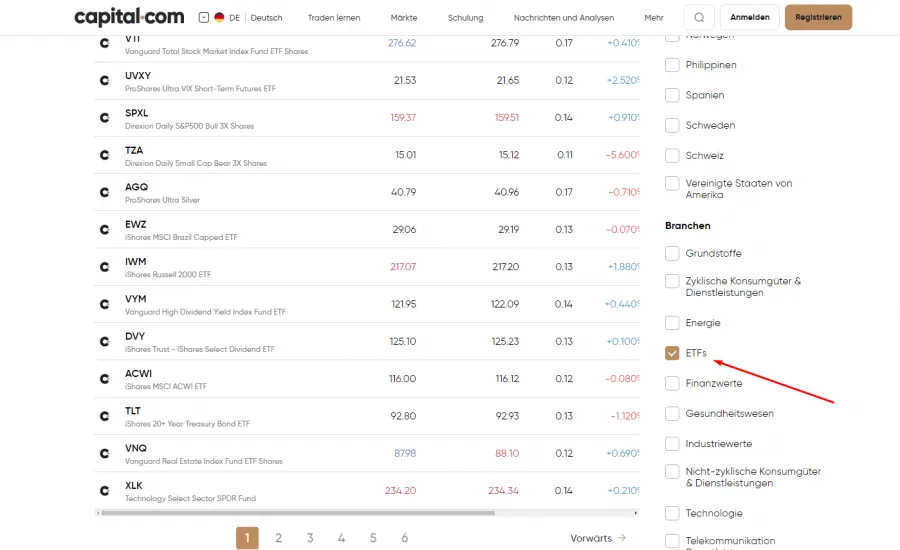Open the Nachrichten und Analysen menu
Screen dimensions: 900x550
point(564,18)
